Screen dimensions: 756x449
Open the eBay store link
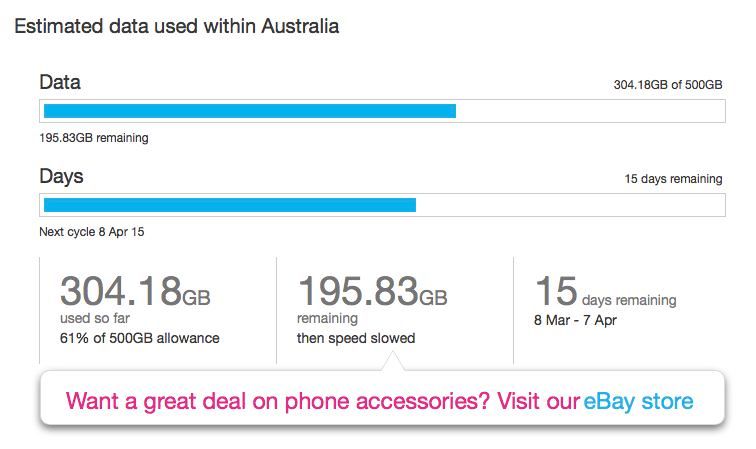[x=638, y=402]
